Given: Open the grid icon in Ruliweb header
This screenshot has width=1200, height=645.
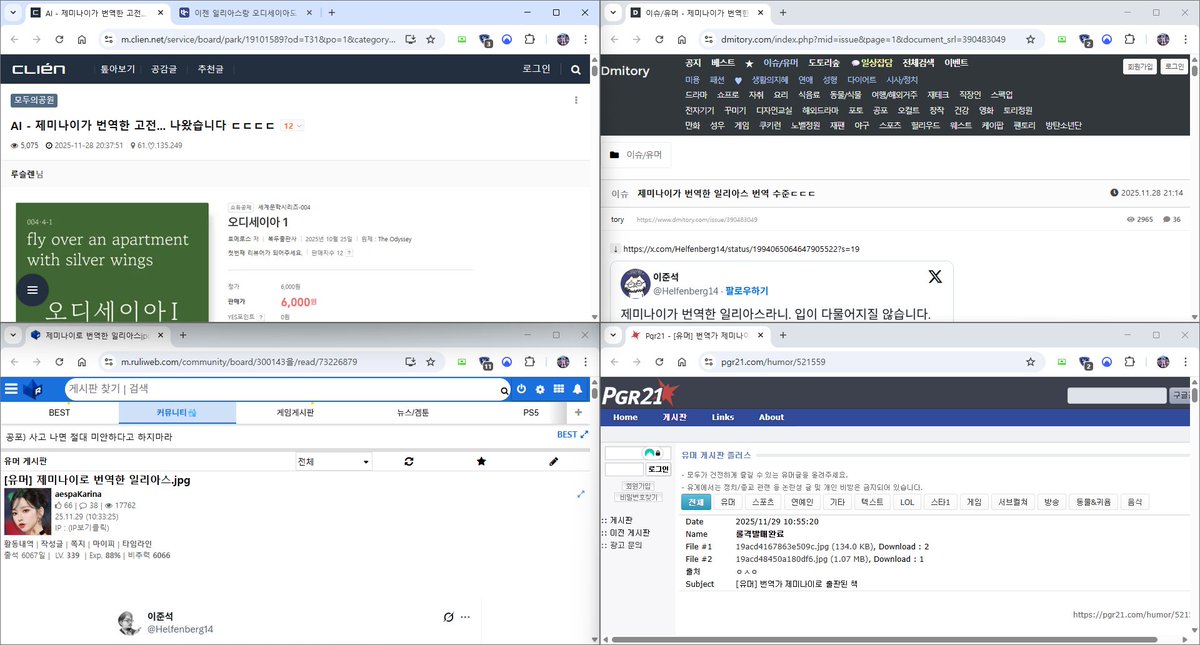Looking at the screenshot, I should (559, 389).
